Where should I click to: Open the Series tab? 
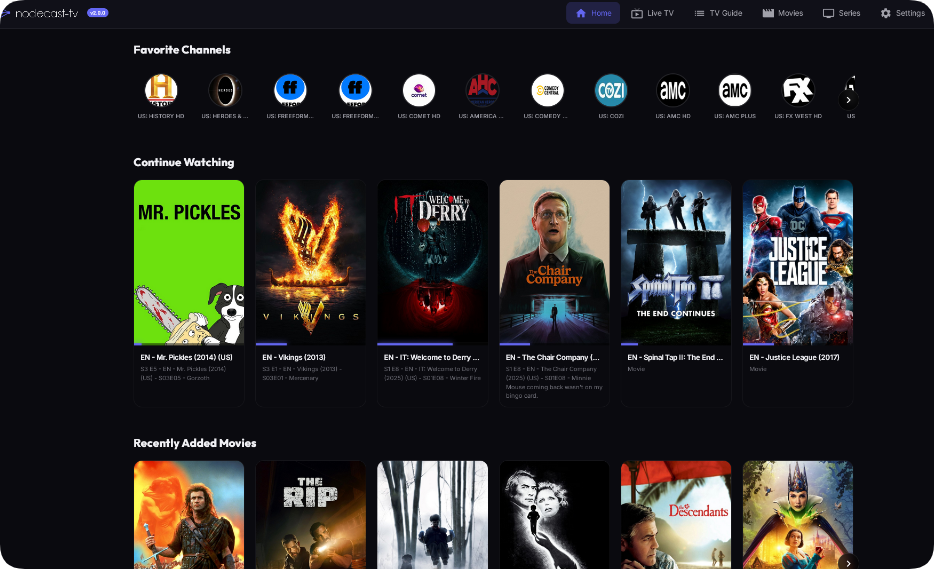[842, 13]
